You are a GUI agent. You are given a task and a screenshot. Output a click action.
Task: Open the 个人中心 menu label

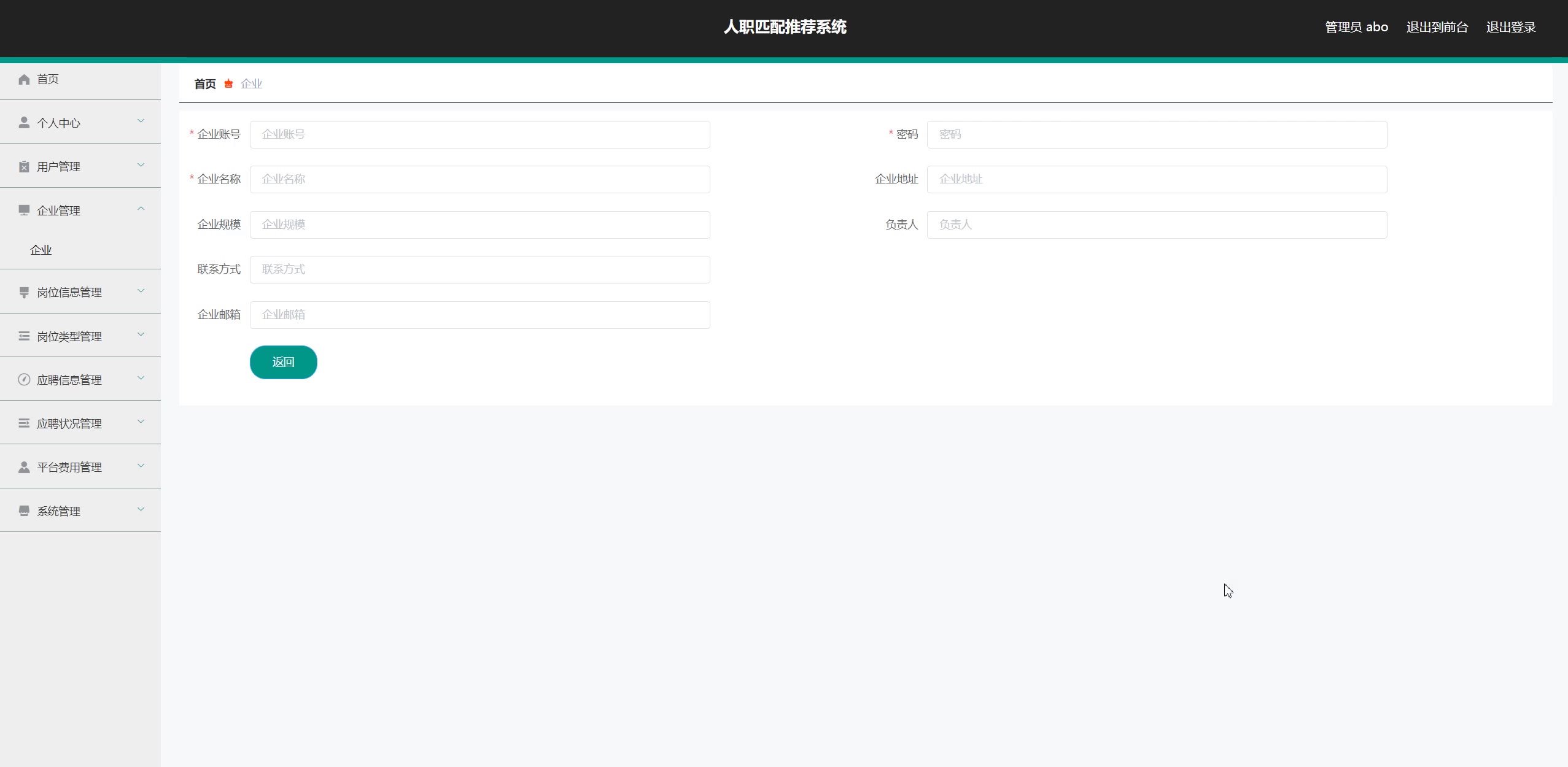pyautogui.click(x=58, y=123)
